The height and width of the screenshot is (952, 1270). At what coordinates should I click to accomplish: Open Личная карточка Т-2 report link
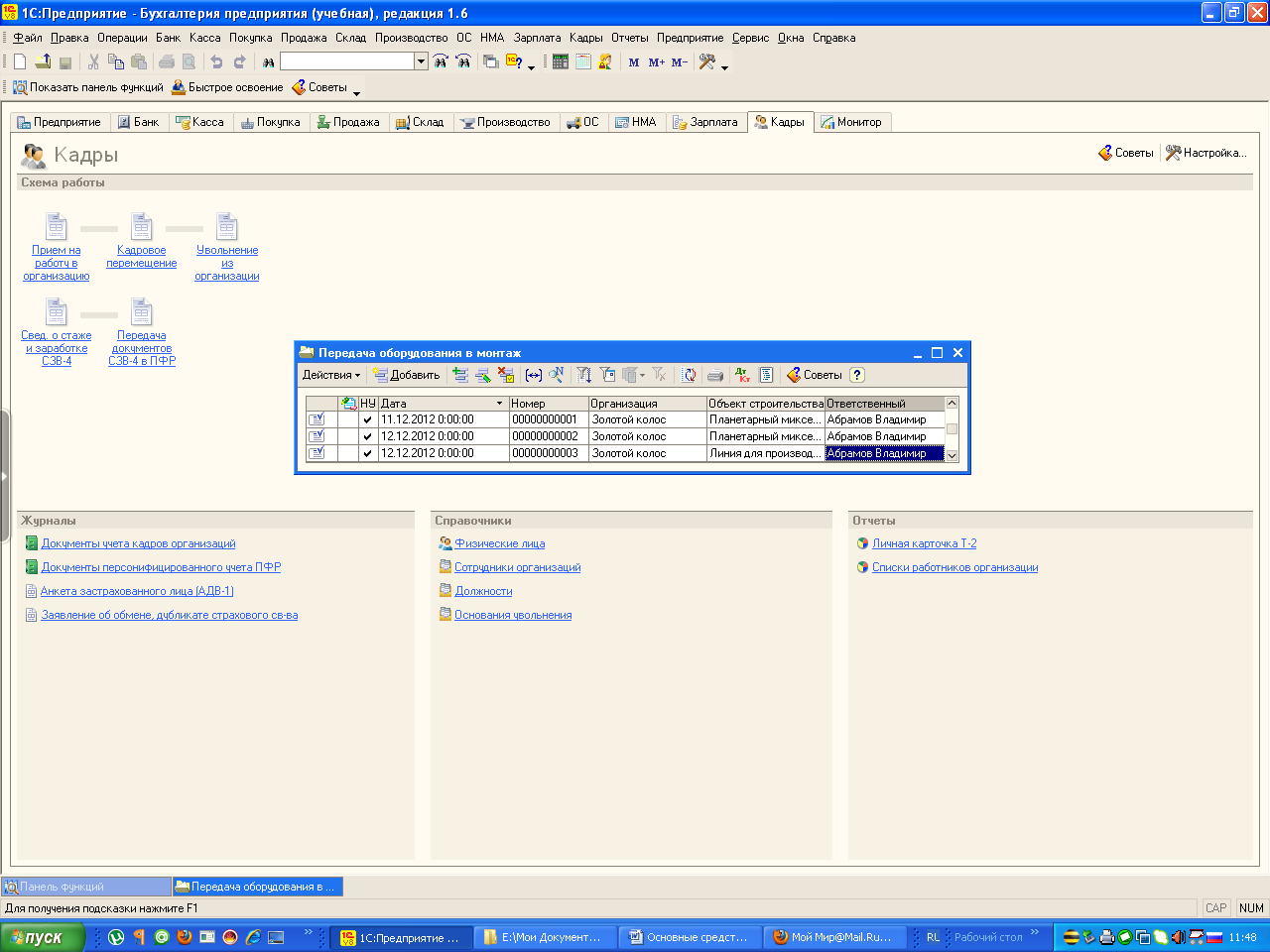coord(925,543)
